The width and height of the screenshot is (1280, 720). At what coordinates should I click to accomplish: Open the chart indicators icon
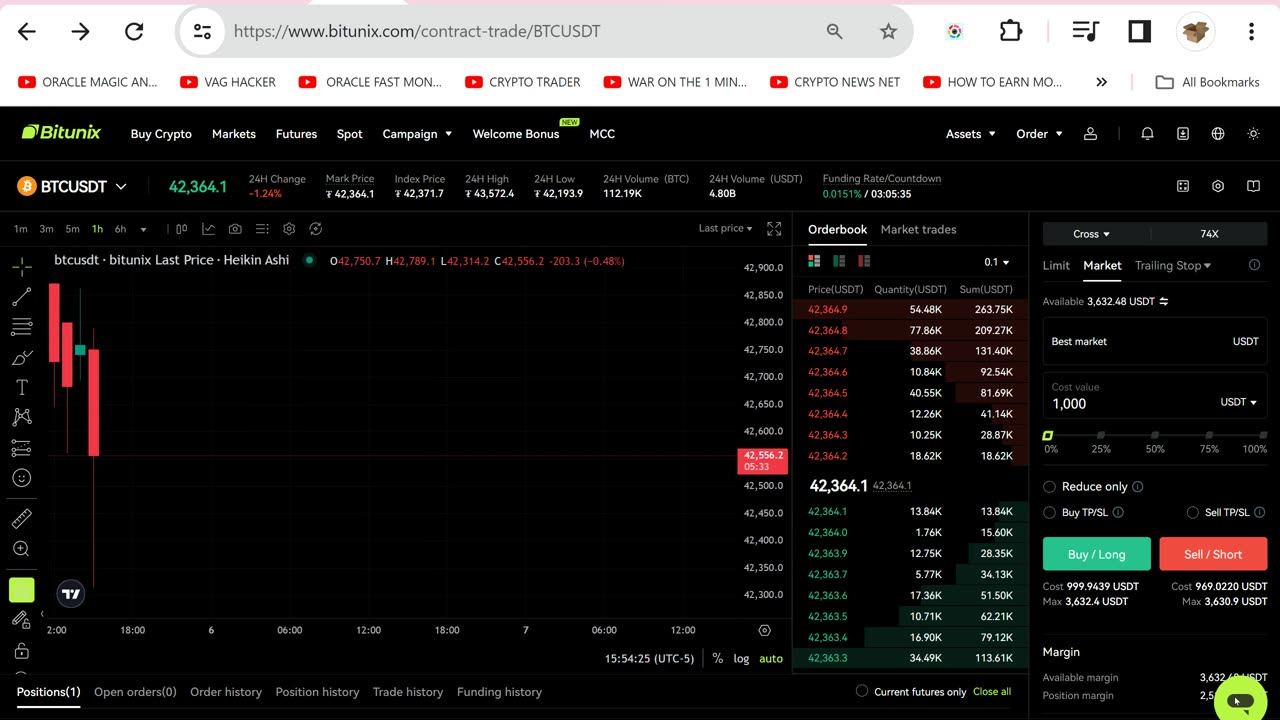[x=208, y=229]
